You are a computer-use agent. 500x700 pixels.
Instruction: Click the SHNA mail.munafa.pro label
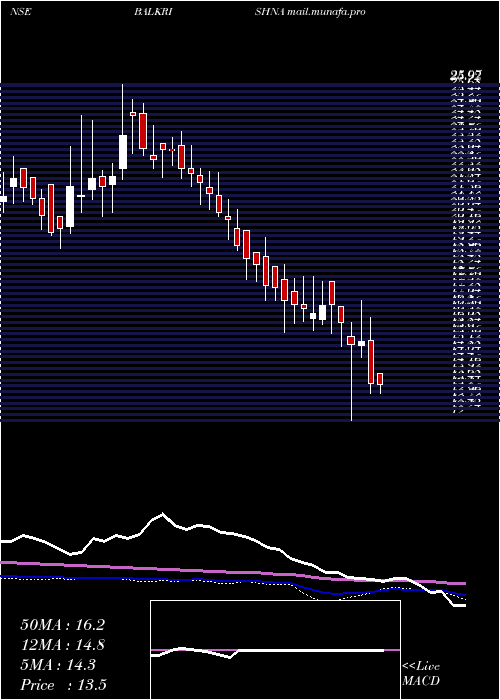pyautogui.click(x=310, y=12)
